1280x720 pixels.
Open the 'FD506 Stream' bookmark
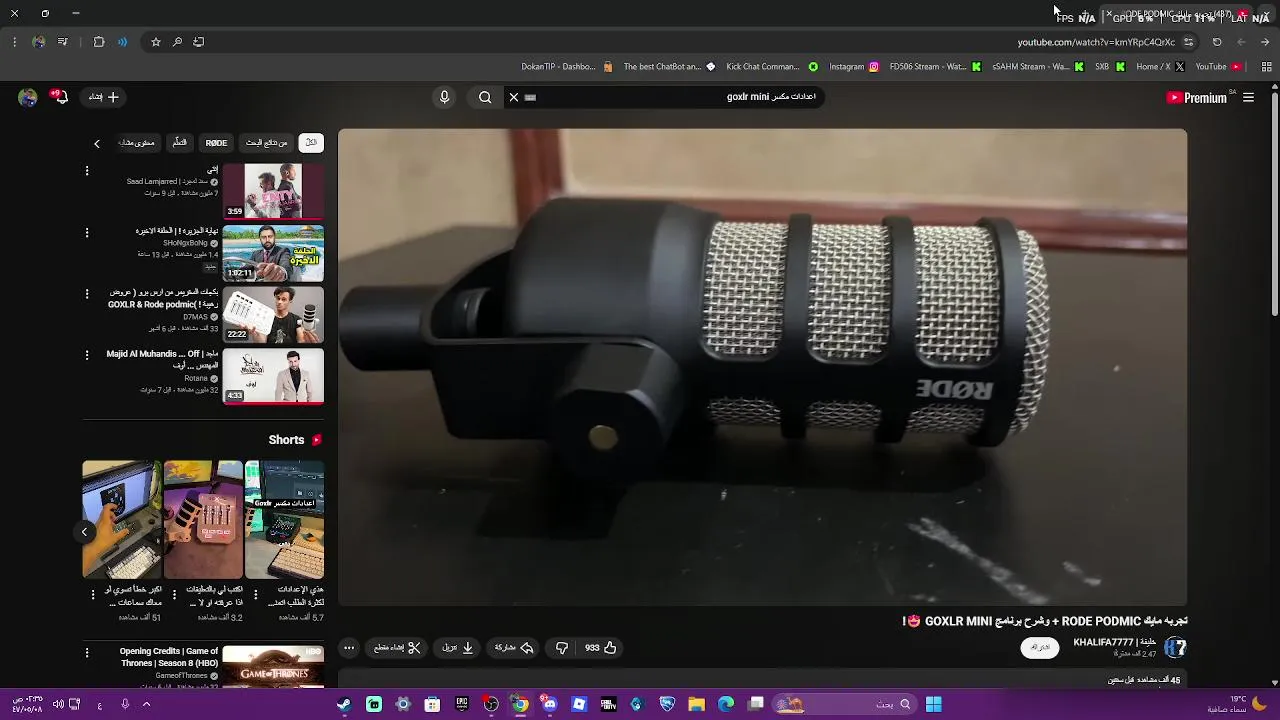point(935,67)
